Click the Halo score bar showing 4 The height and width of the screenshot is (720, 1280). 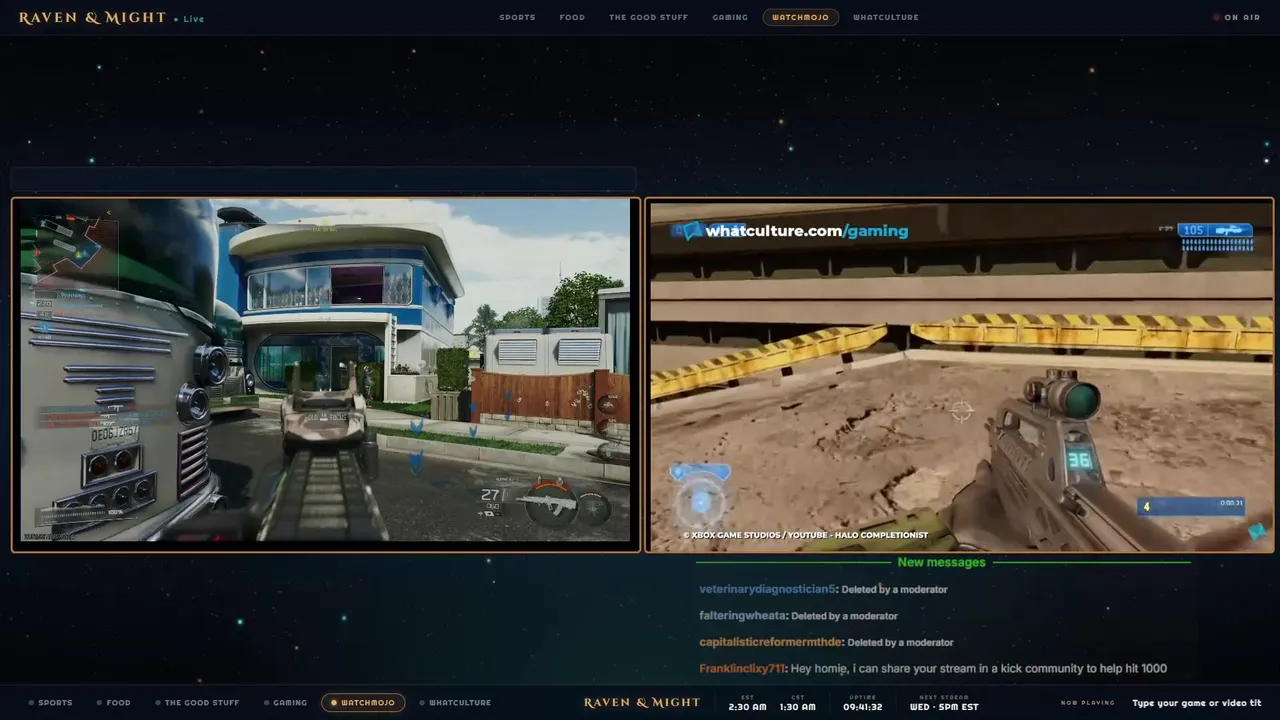coord(1190,506)
